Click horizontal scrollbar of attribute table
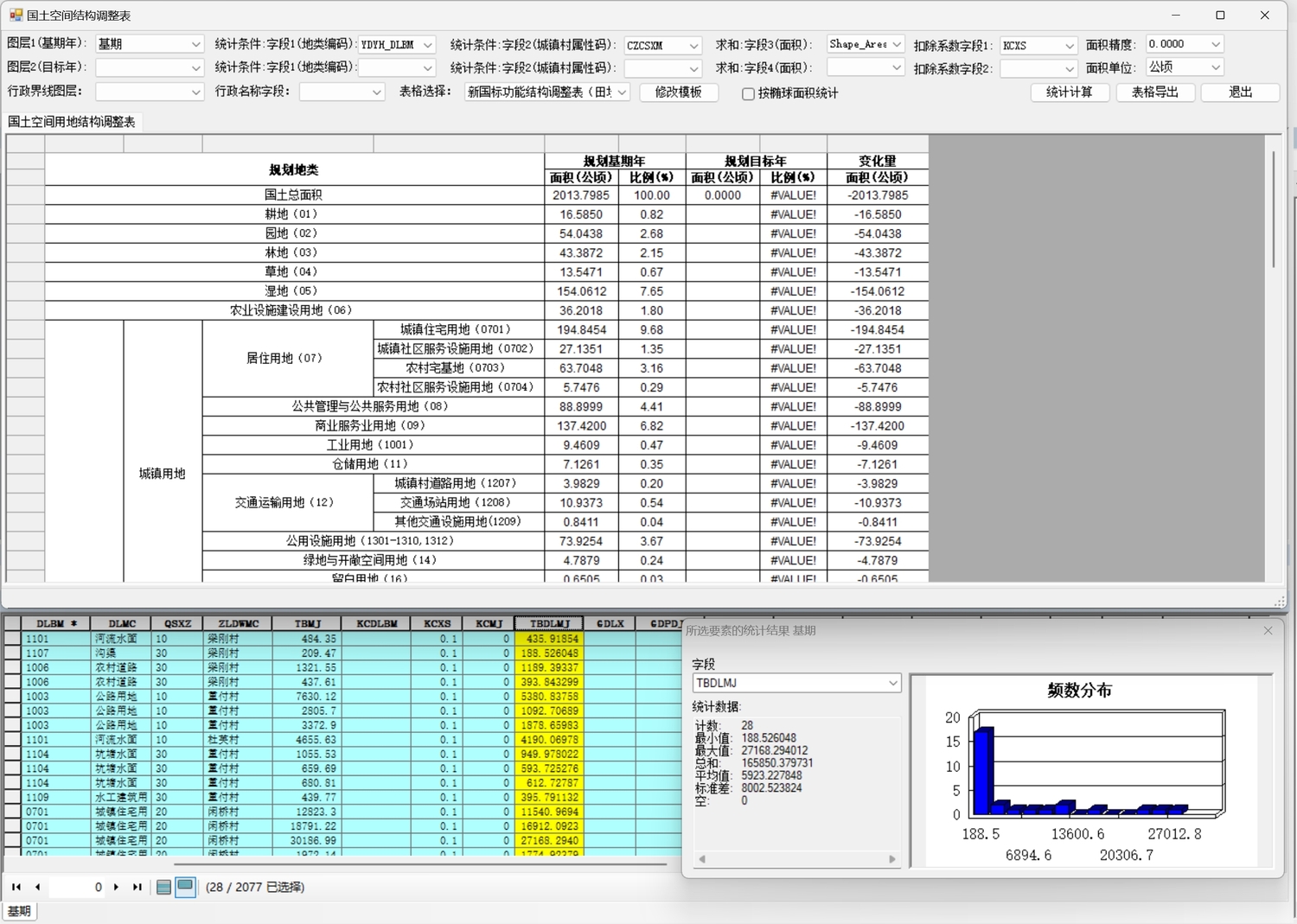The height and width of the screenshot is (924, 1297). click(420, 863)
